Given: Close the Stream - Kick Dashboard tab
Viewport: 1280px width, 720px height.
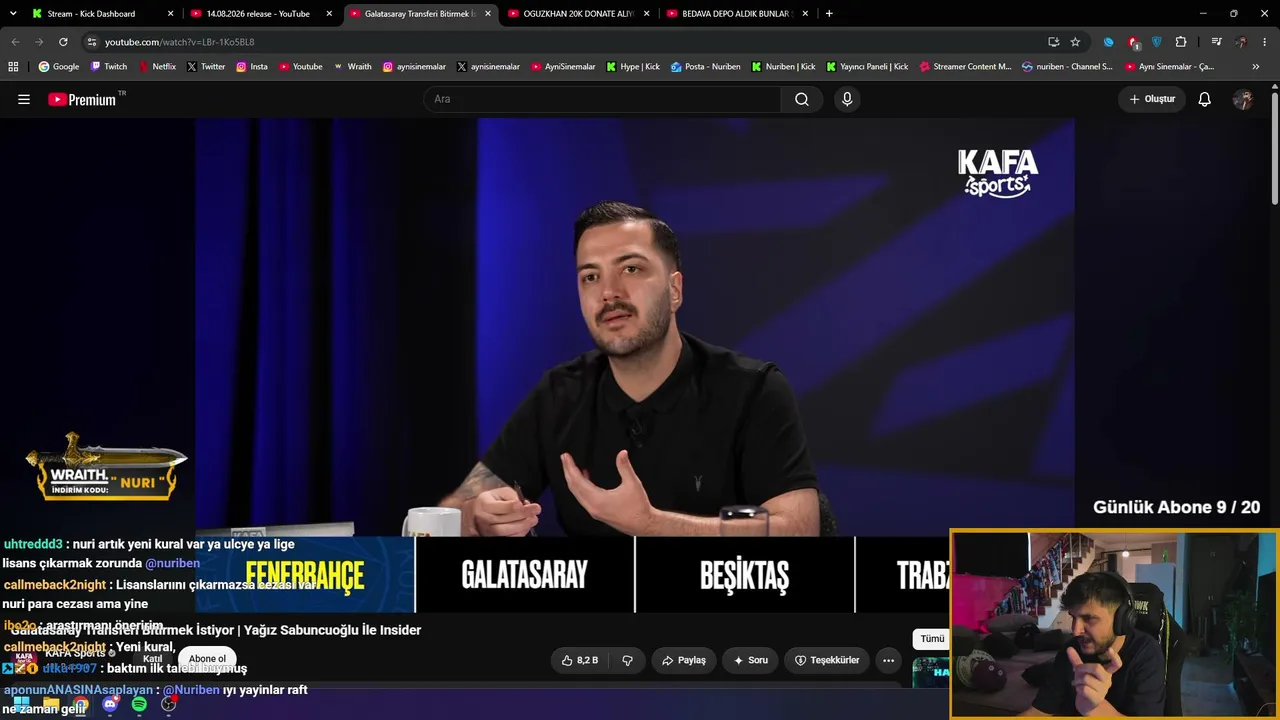Looking at the screenshot, I should [170, 14].
